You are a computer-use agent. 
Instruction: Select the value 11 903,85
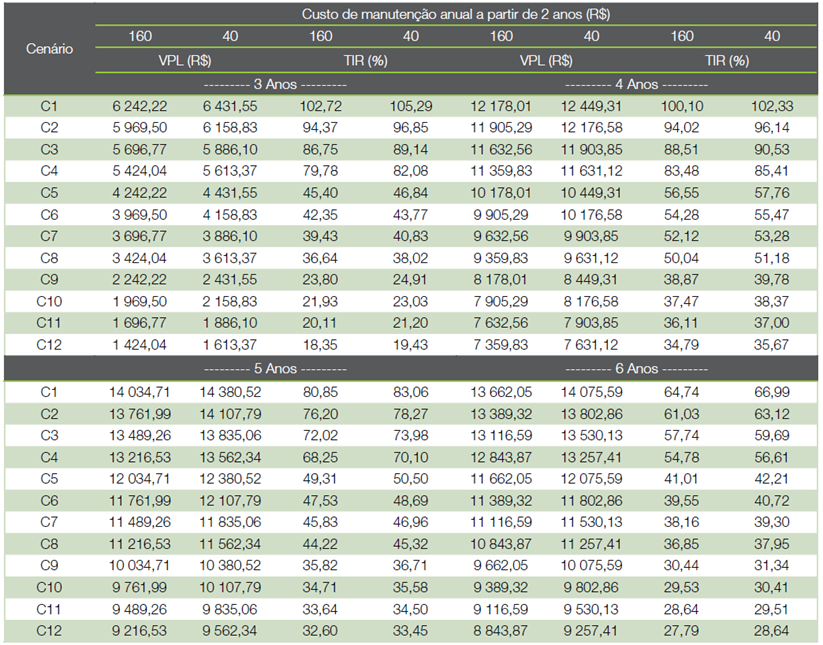(591, 150)
